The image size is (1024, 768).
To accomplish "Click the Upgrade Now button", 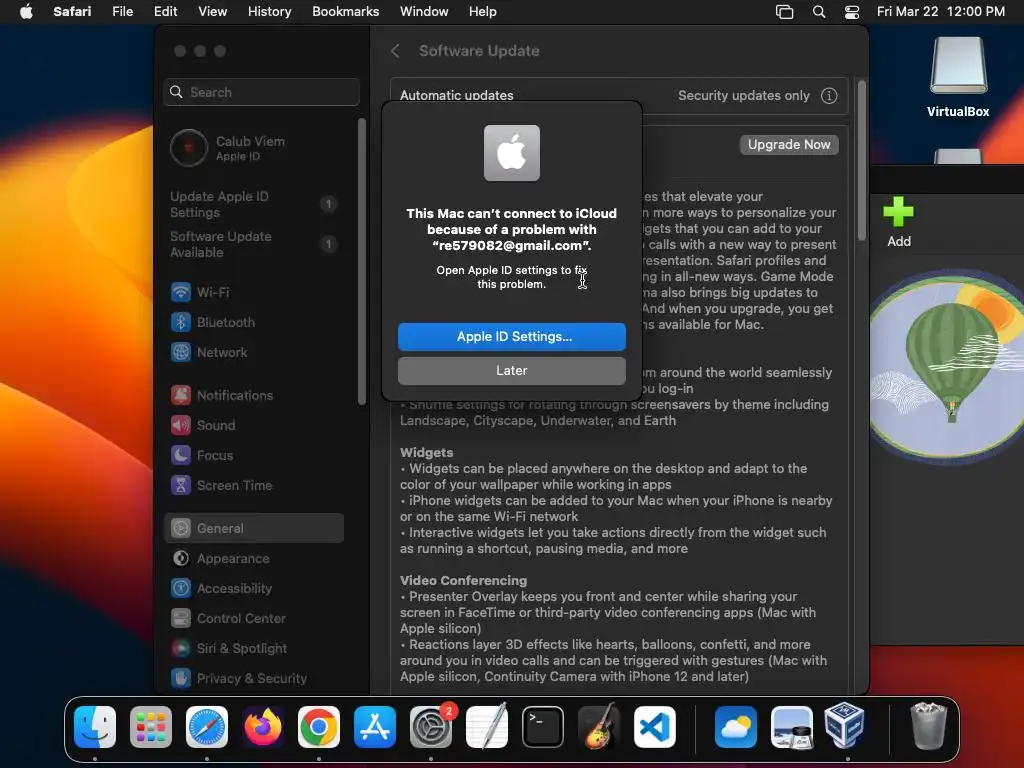I will [x=789, y=145].
